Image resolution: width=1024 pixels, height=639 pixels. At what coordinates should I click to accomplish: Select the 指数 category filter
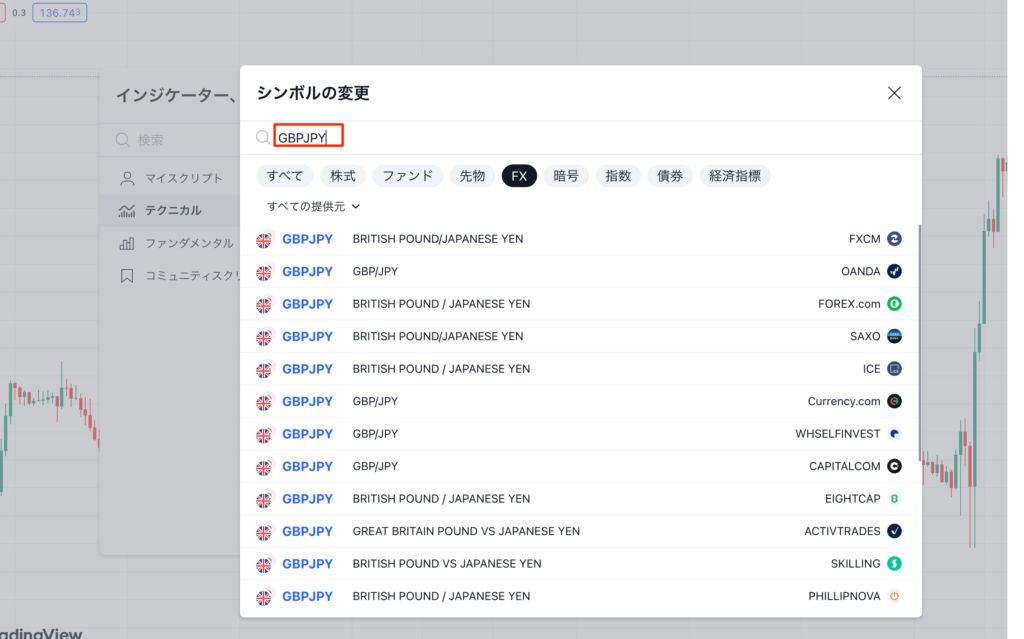pyautogui.click(x=618, y=176)
